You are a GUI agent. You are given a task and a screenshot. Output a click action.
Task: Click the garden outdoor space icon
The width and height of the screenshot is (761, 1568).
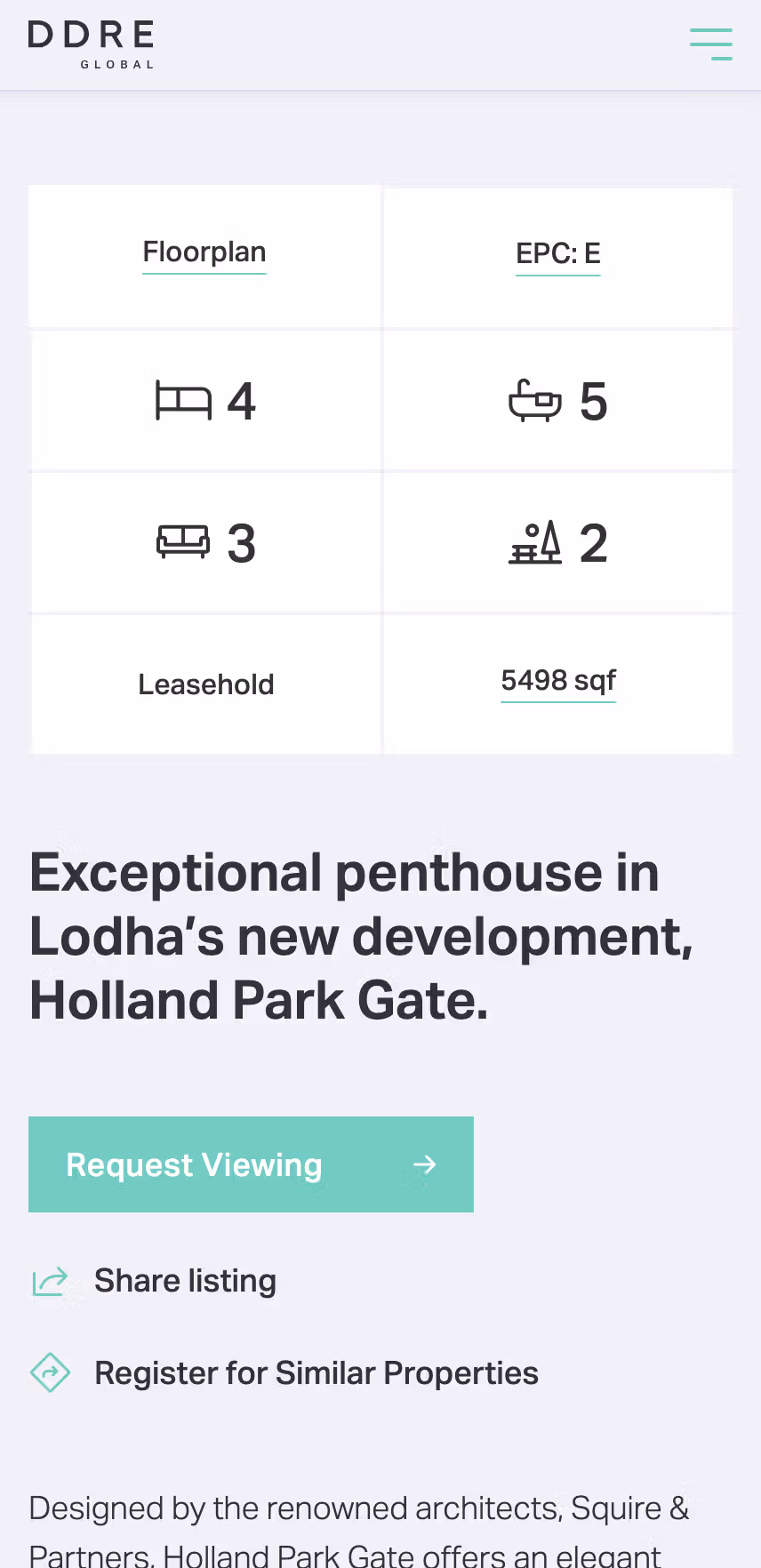(x=535, y=543)
